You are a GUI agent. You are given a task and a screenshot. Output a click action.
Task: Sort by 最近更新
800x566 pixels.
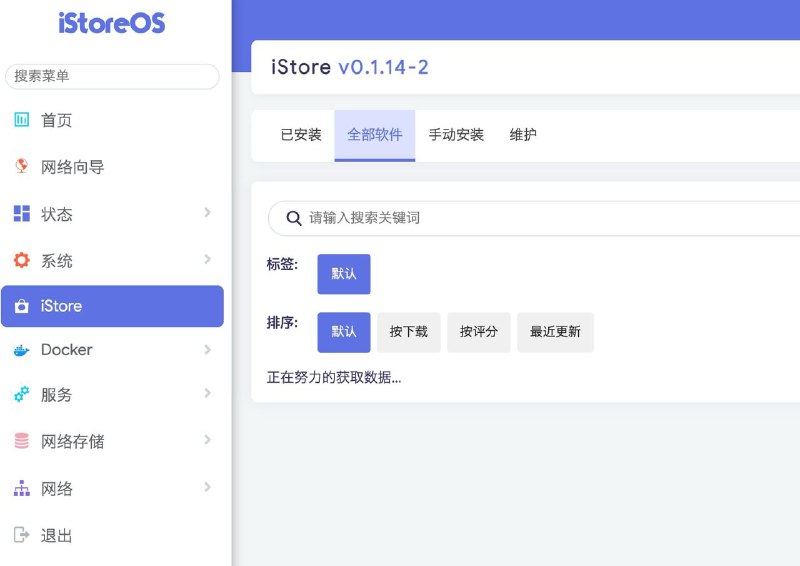coord(556,332)
